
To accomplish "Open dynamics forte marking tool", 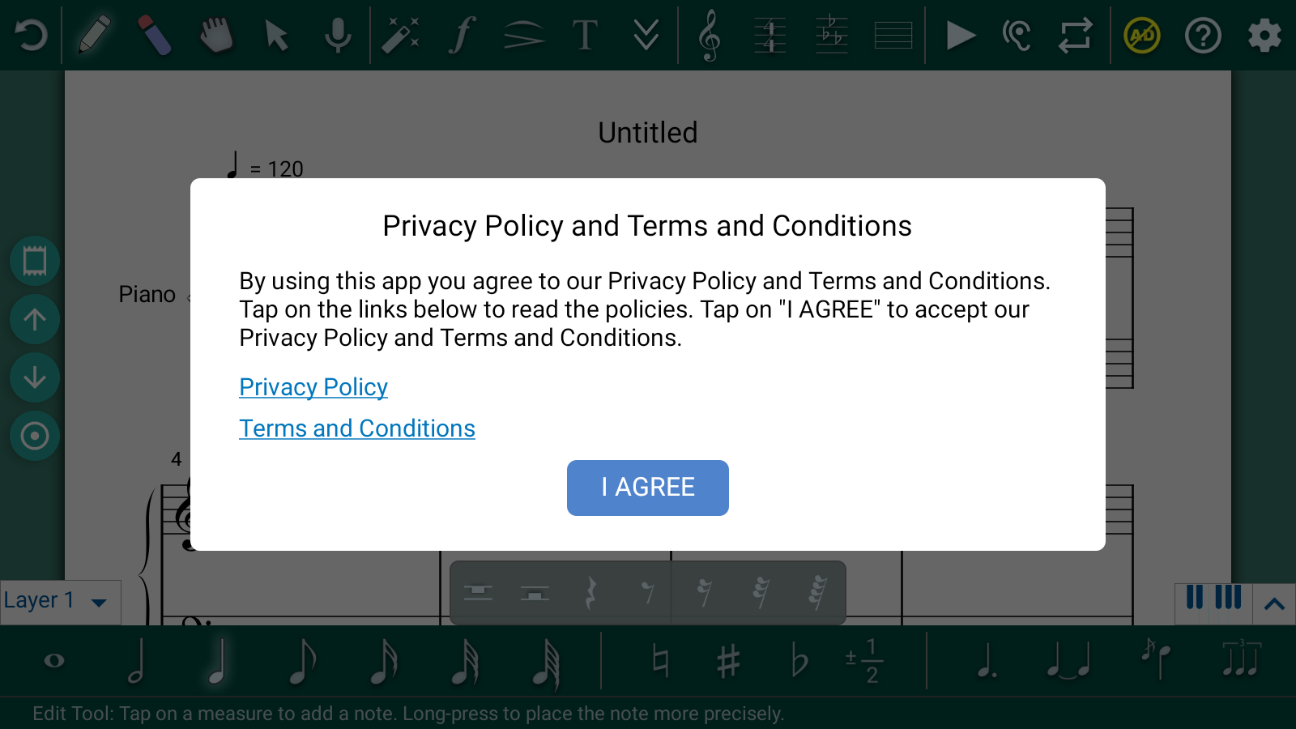I will [x=461, y=35].
